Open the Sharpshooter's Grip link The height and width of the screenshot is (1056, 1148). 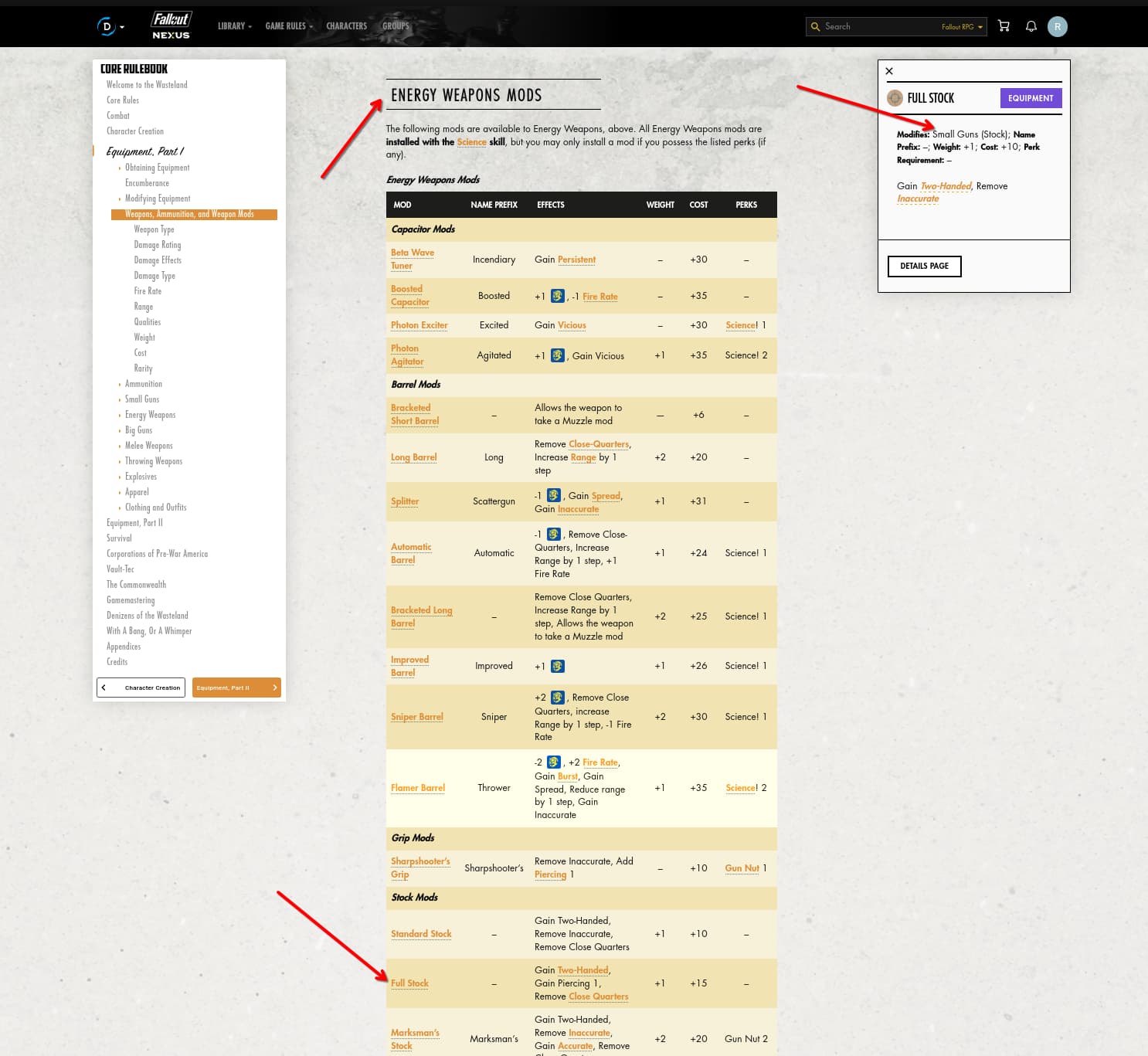(x=420, y=868)
